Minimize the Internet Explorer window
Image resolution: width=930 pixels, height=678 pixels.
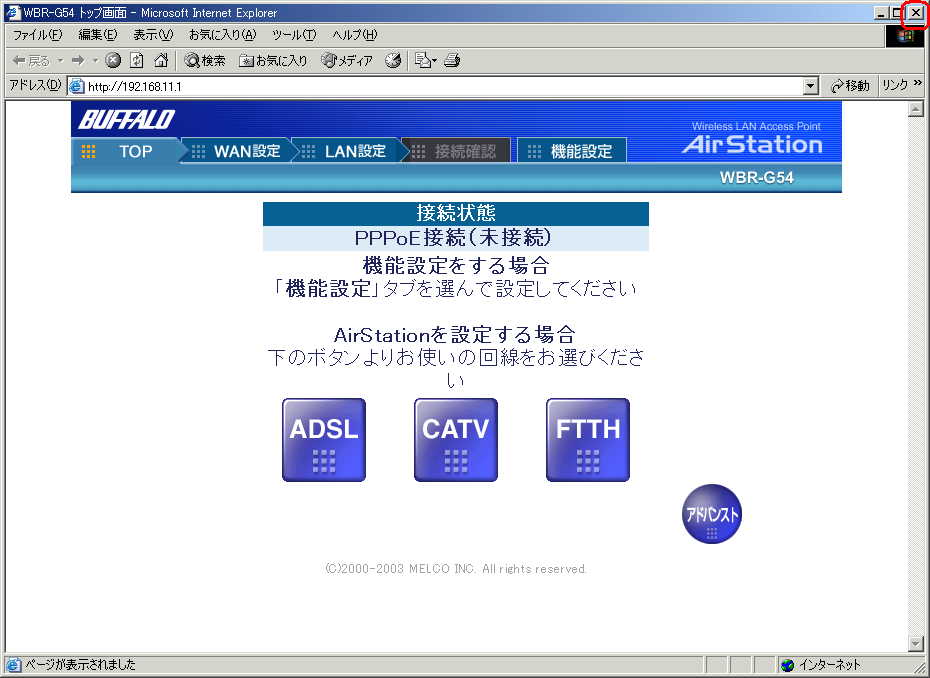(881, 13)
